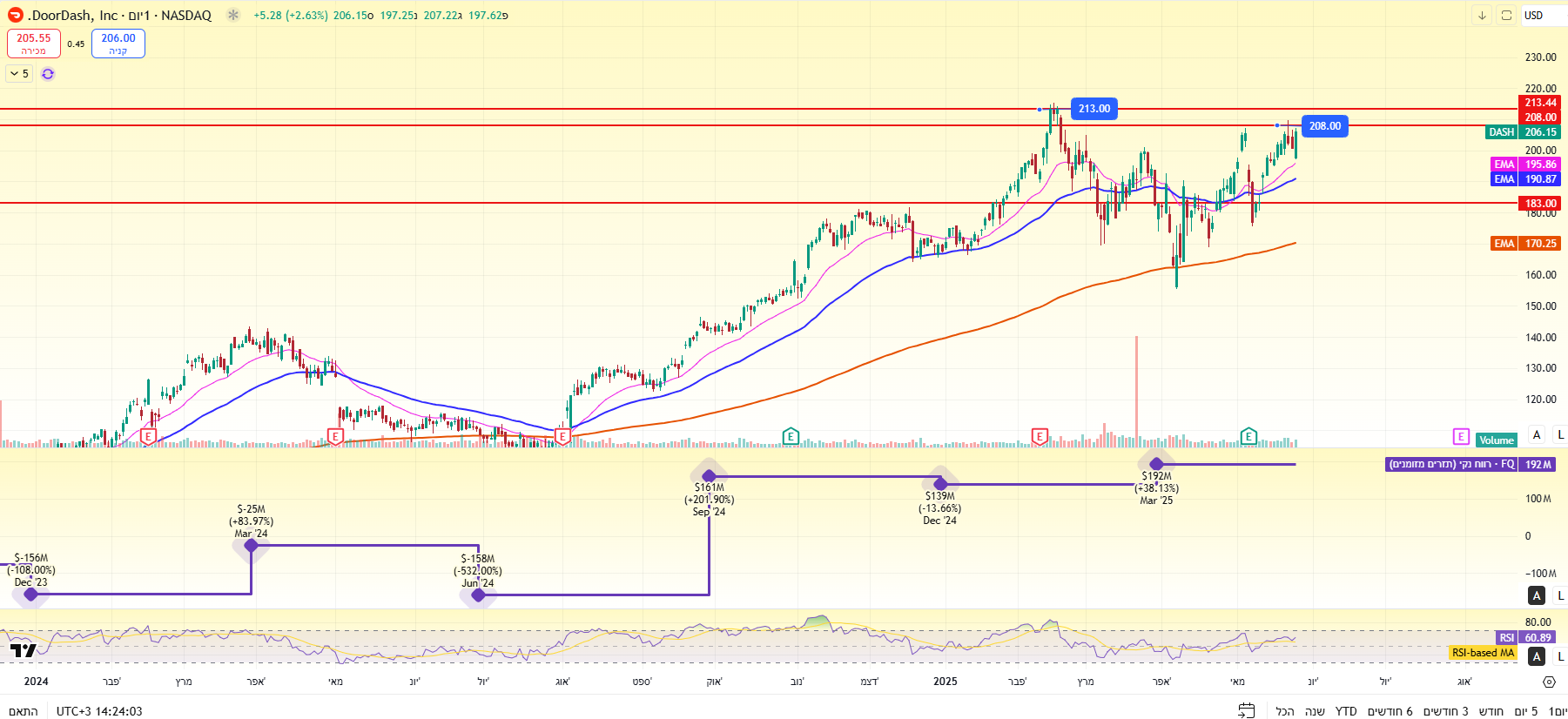Select the חודש range tab

[1491, 711]
